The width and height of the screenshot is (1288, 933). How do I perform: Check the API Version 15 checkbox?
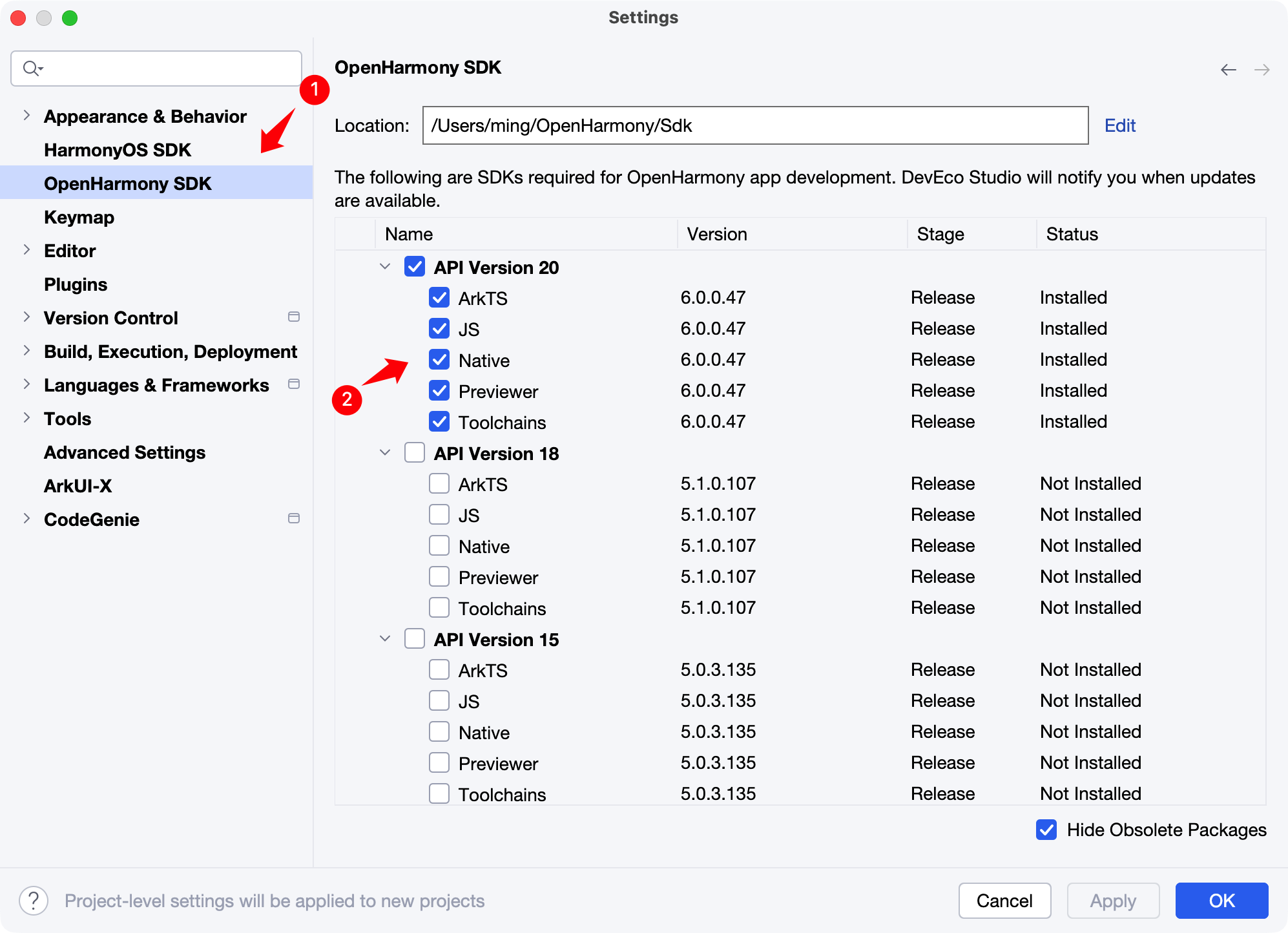tap(415, 638)
